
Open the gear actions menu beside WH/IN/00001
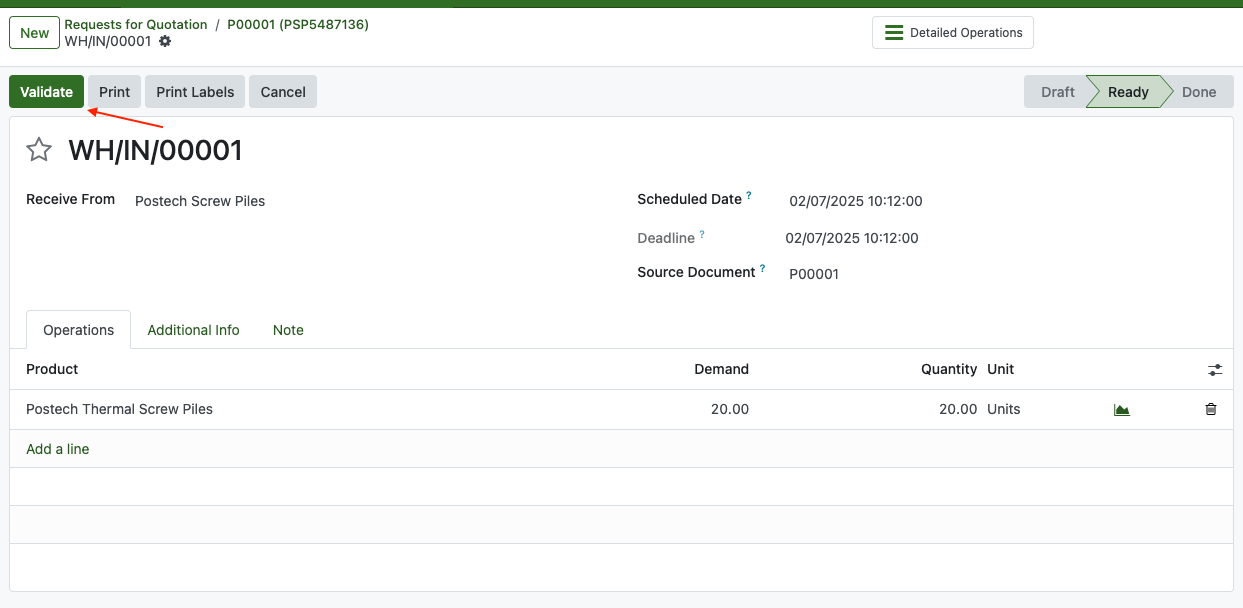[165, 41]
